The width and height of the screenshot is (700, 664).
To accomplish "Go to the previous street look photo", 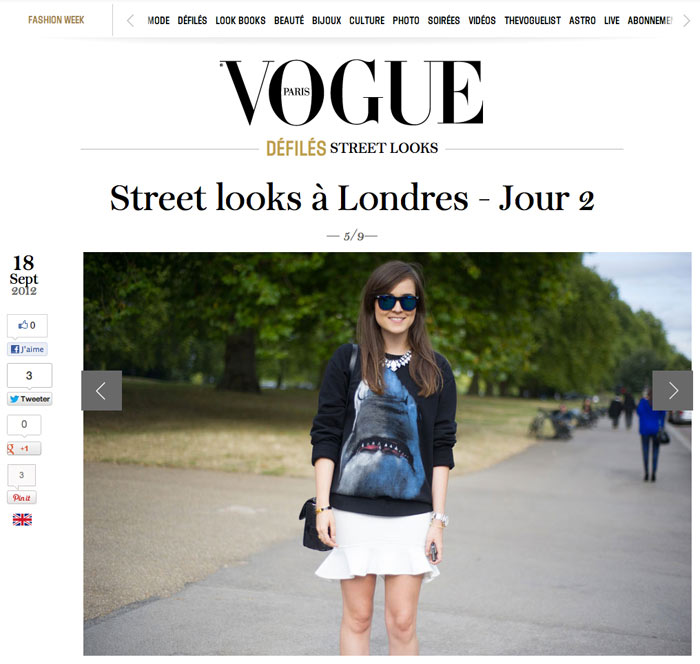I will coord(101,391).
